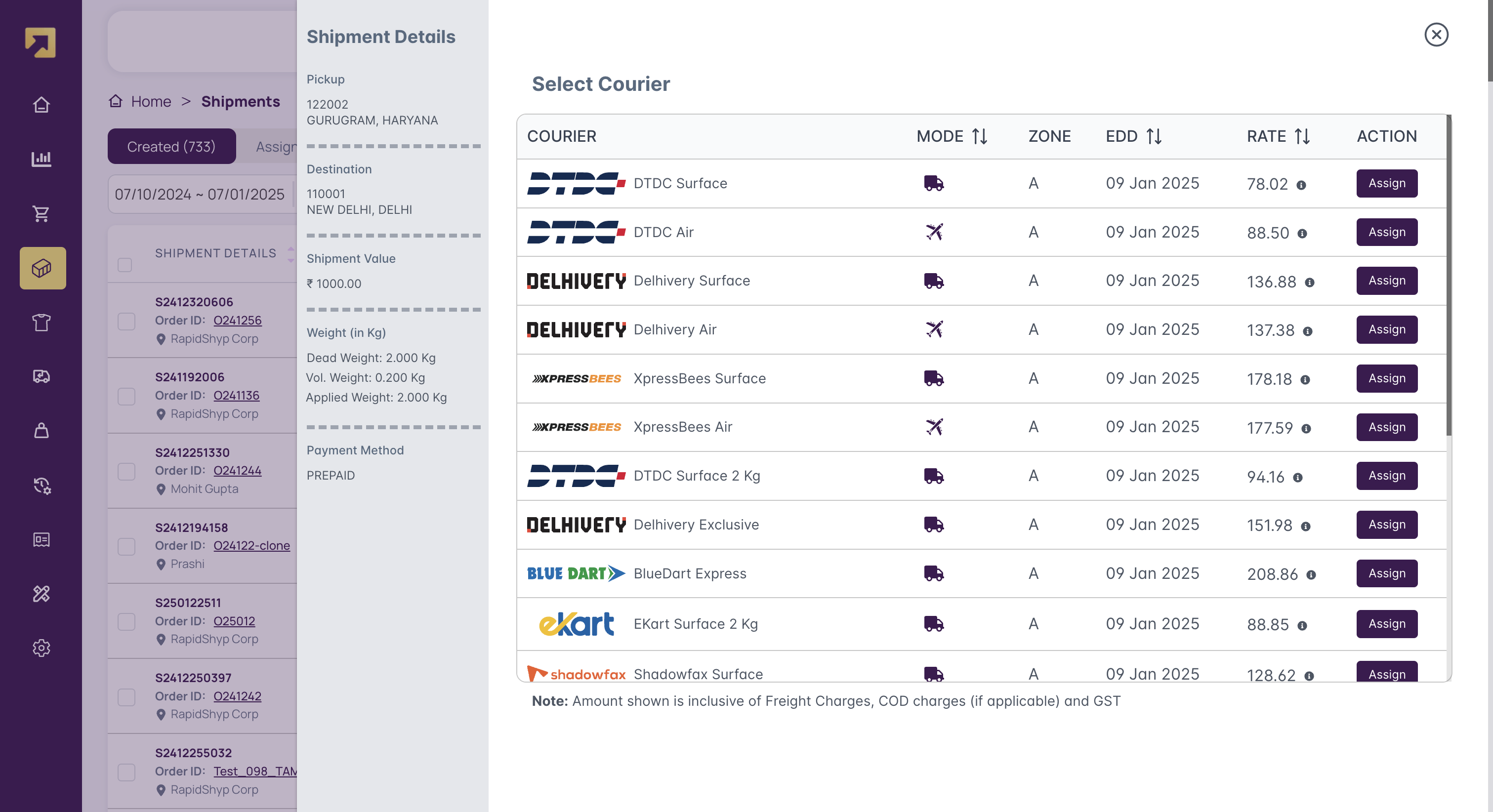
Task: Open the products t-shirt icon
Action: pos(41,322)
